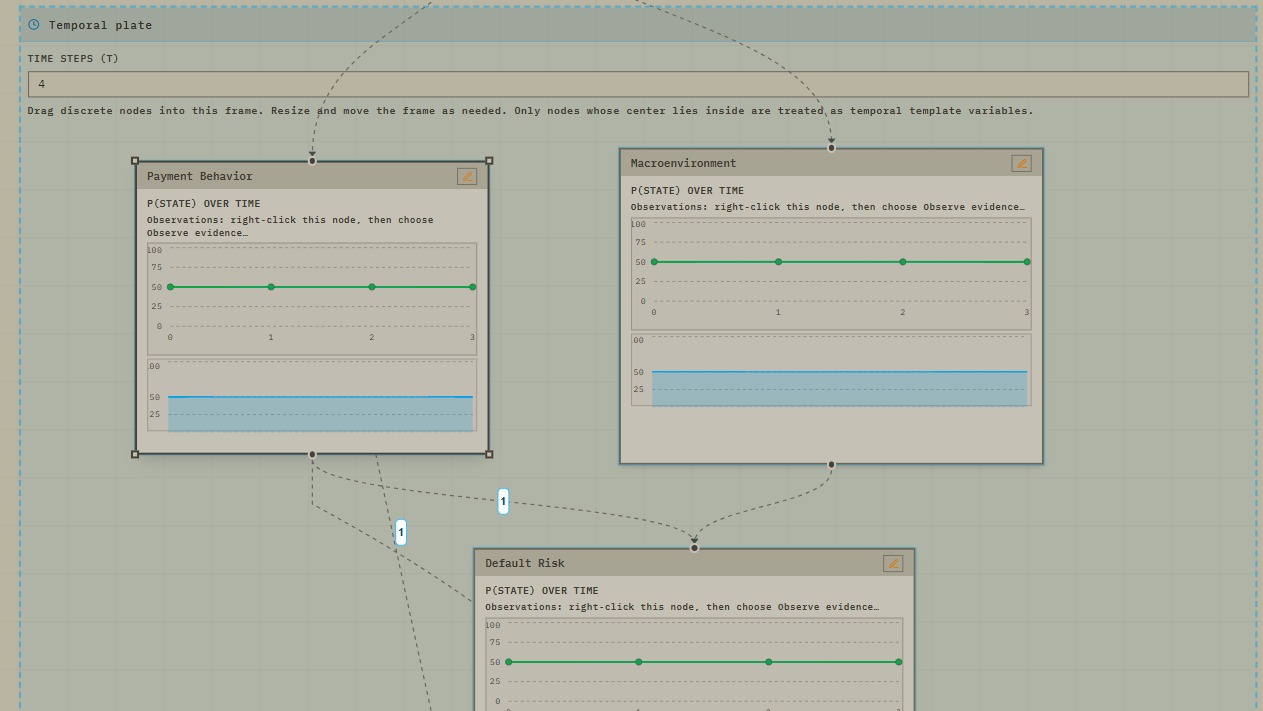Click the Temporal plate clock icon
Screen dimensions: 1263x711
34,24
